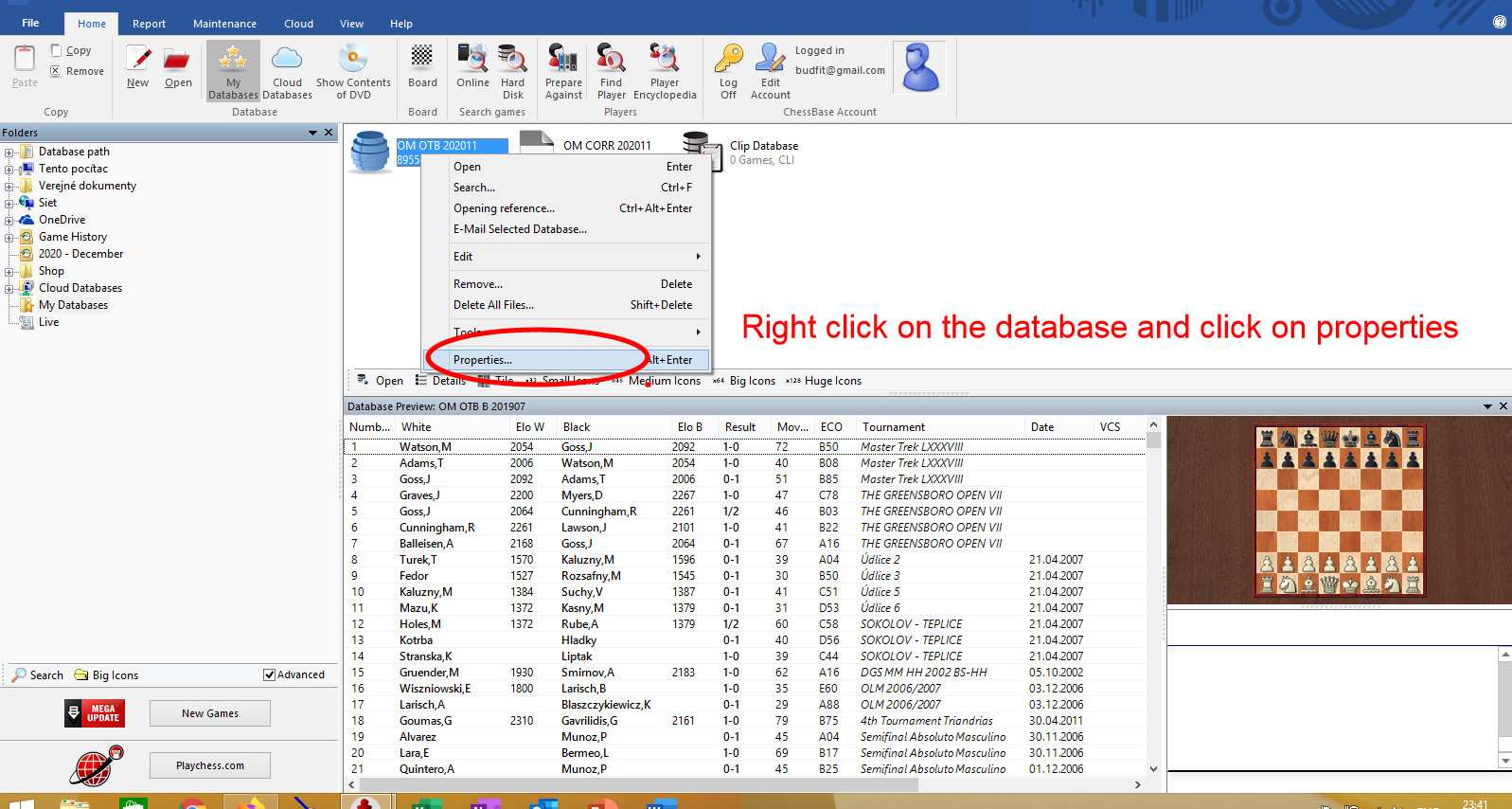Toggle the Advanced checkbox
Viewport: 1512px width, 809px height.
pyautogui.click(x=270, y=674)
